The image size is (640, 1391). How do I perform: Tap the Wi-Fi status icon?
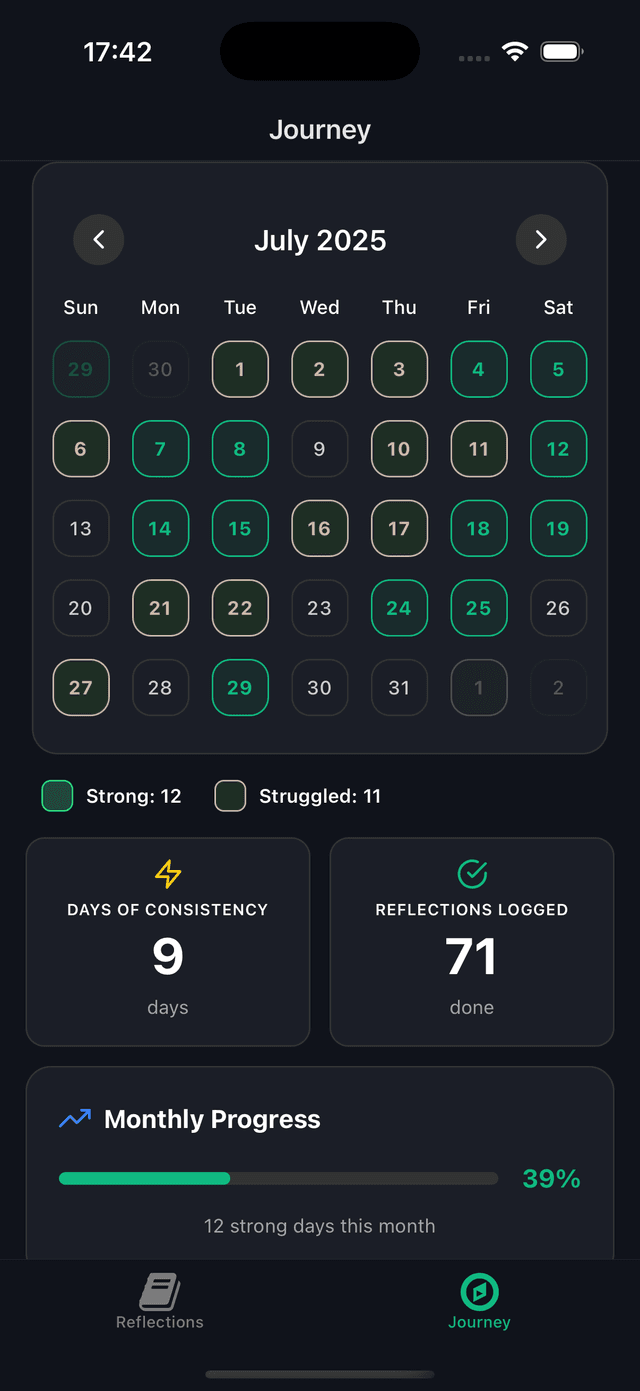pos(515,51)
